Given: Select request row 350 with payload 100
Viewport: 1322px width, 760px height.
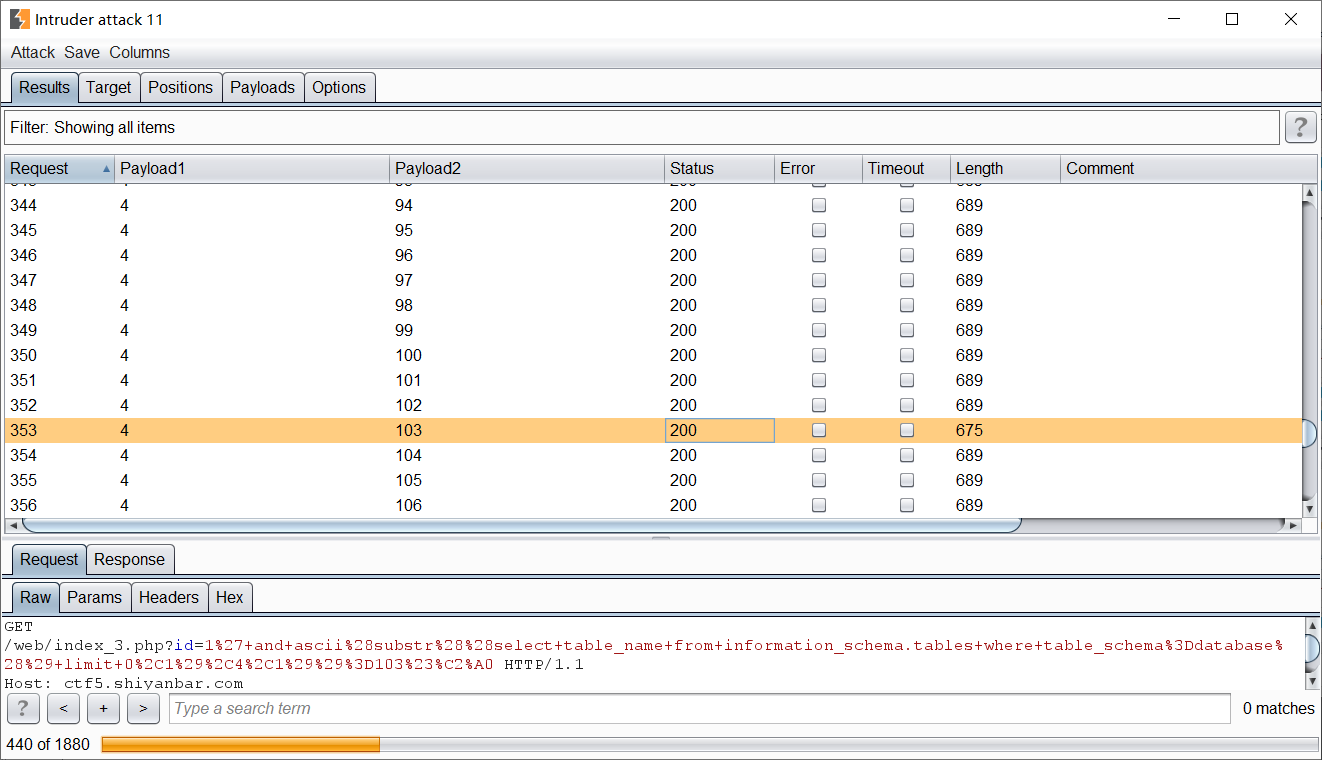Looking at the screenshot, I should point(653,355).
